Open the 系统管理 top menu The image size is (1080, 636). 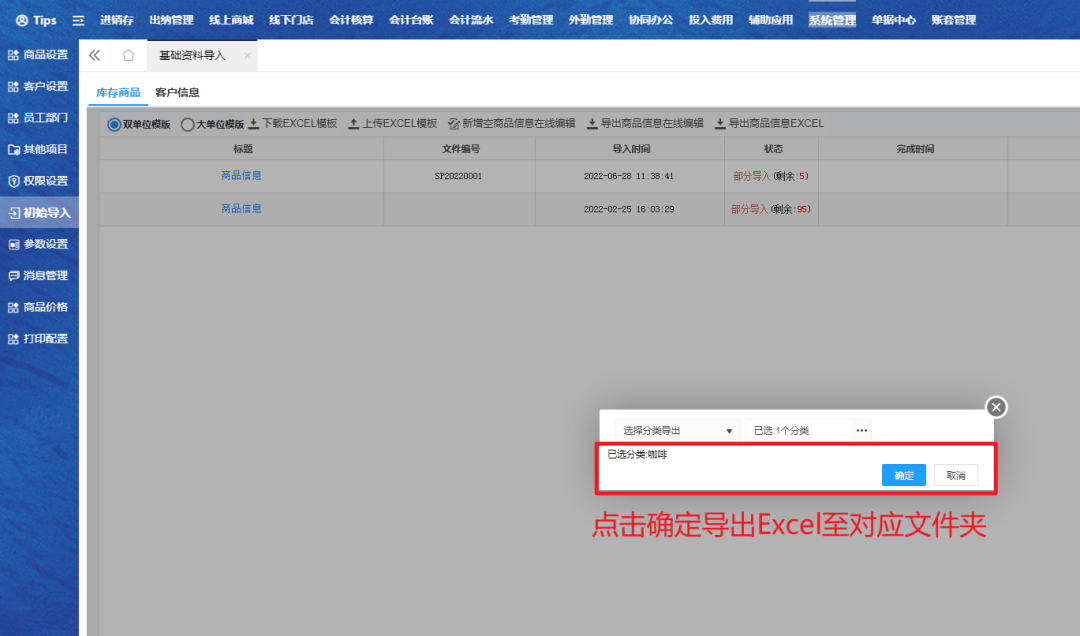832,20
